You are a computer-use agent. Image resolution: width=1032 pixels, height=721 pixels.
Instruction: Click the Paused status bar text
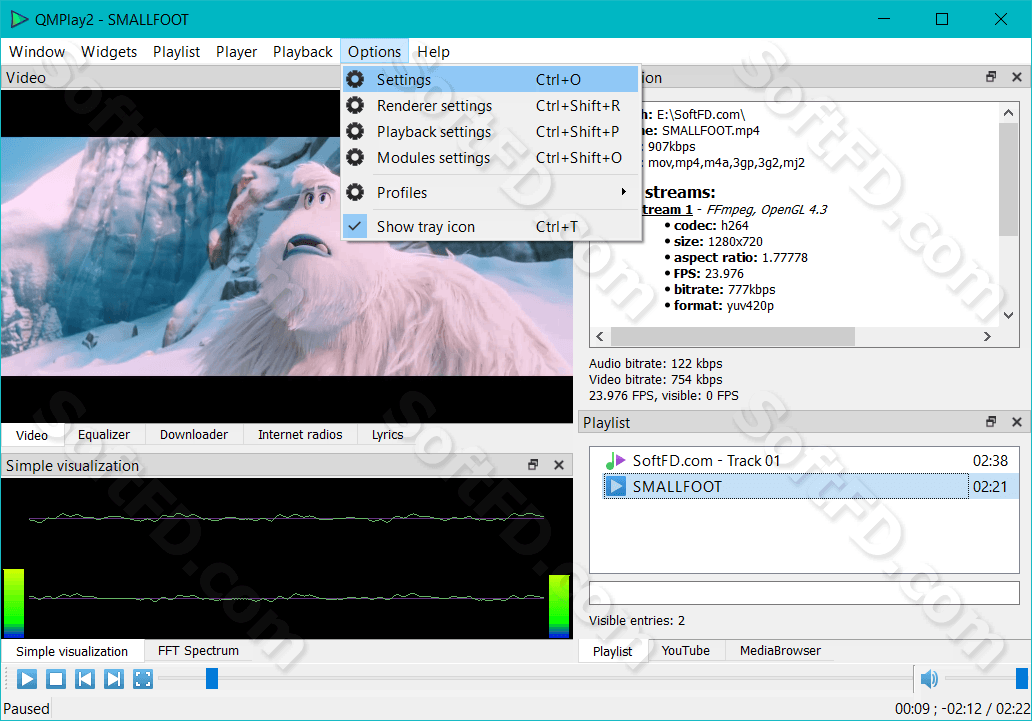(26, 709)
